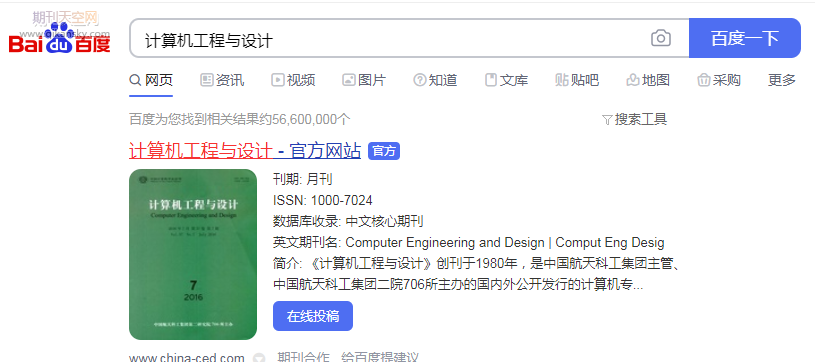Click the 在线投稿 button

313,316
